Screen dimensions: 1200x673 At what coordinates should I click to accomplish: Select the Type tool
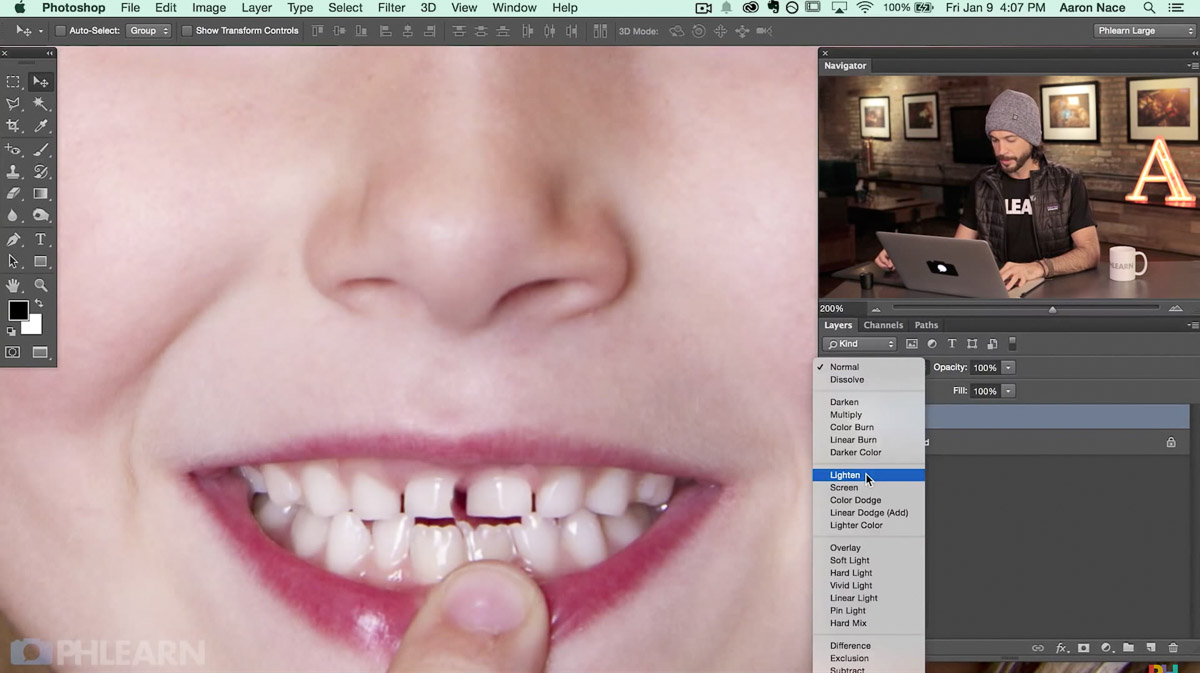click(40, 238)
